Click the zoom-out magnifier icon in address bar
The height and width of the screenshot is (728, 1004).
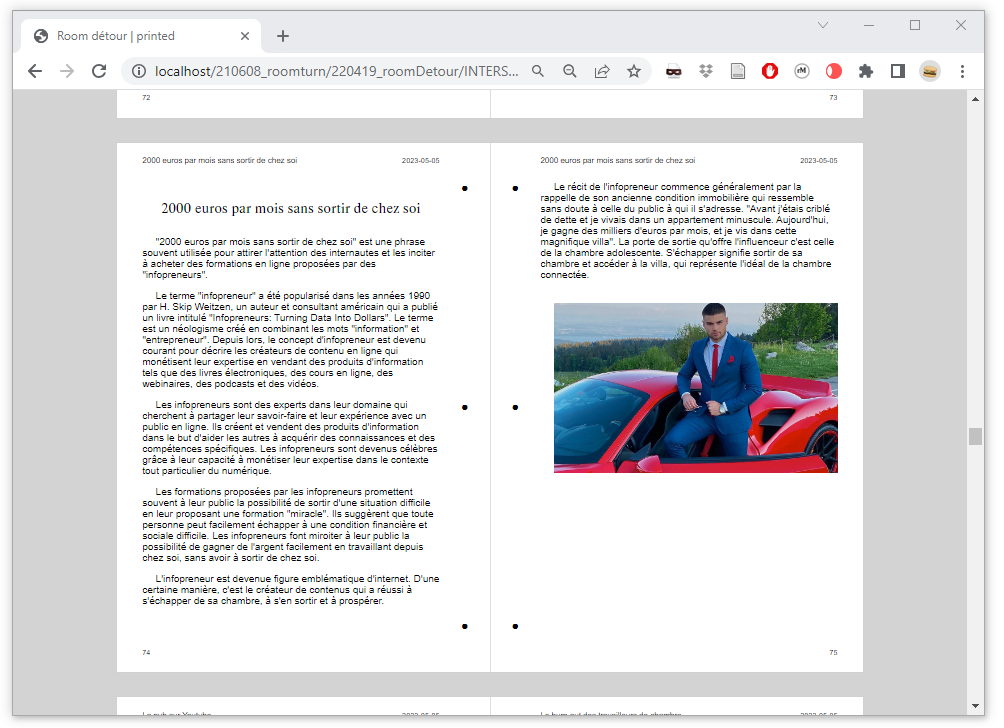570,71
